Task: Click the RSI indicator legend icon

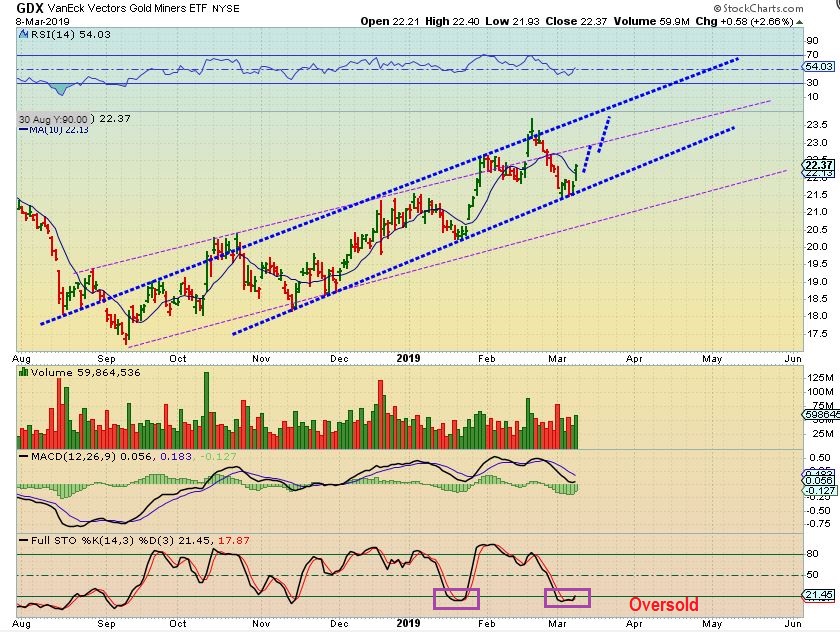Action: point(24,34)
